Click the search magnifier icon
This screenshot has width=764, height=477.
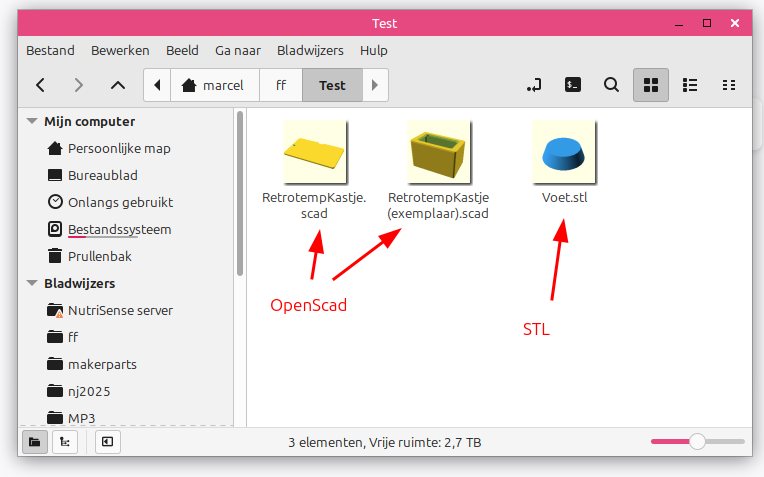click(611, 86)
